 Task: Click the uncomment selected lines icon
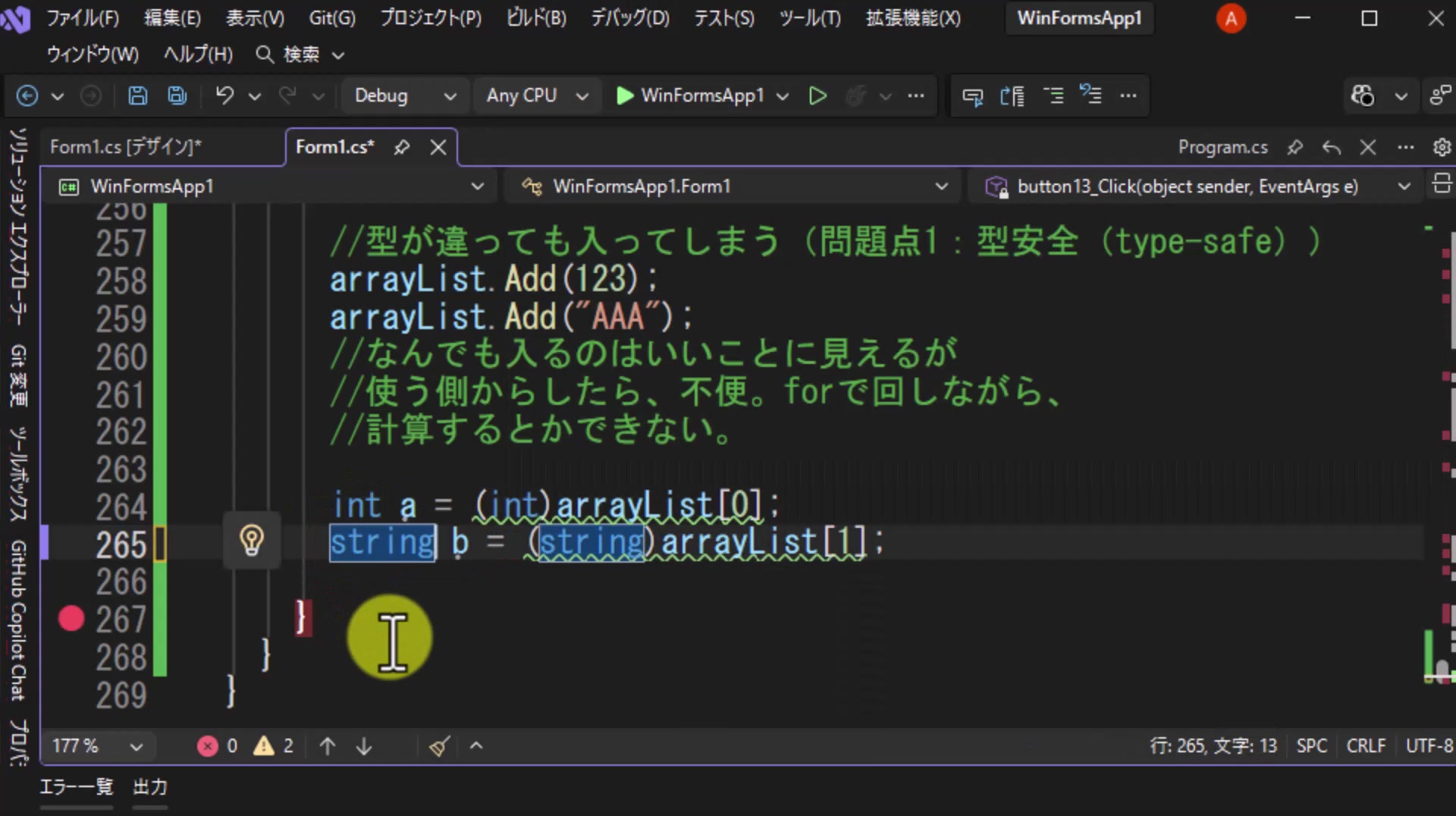point(1090,96)
